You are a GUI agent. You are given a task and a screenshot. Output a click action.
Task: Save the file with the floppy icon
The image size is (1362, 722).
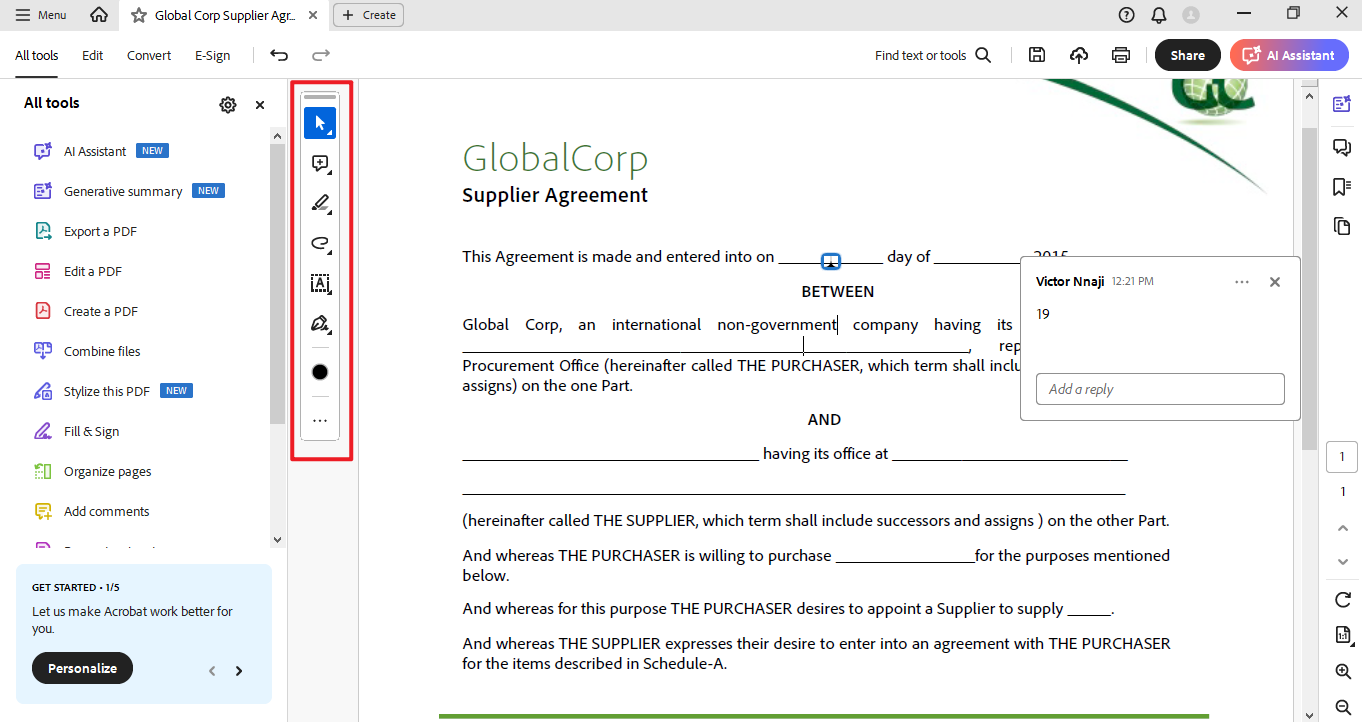1037,56
